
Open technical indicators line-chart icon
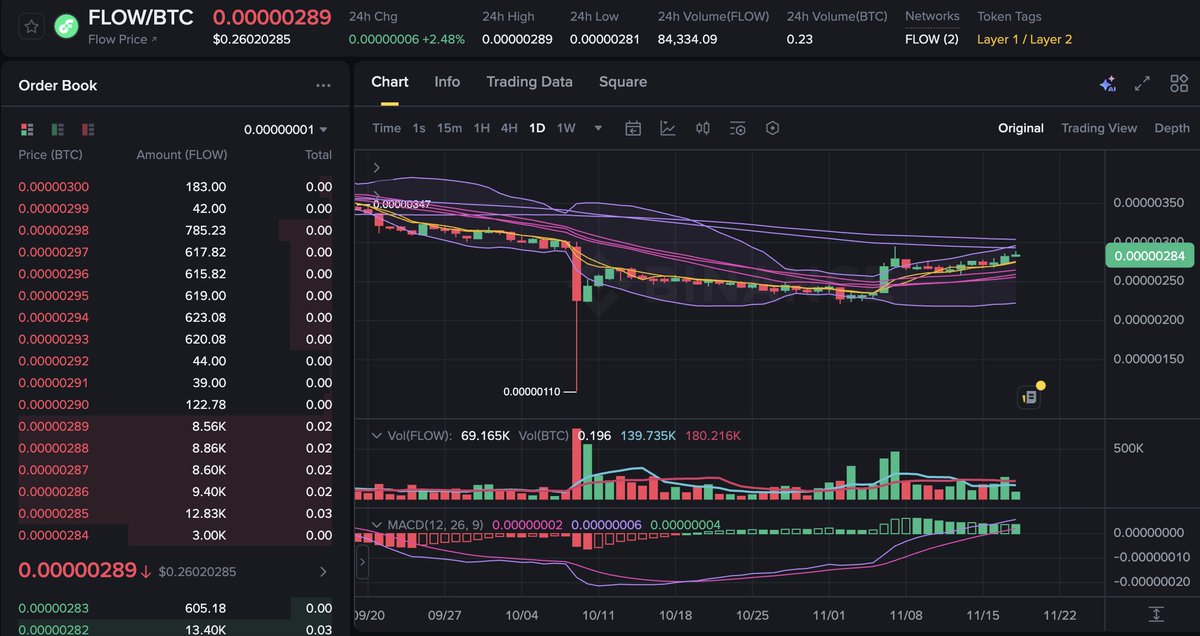tap(668, 128)
